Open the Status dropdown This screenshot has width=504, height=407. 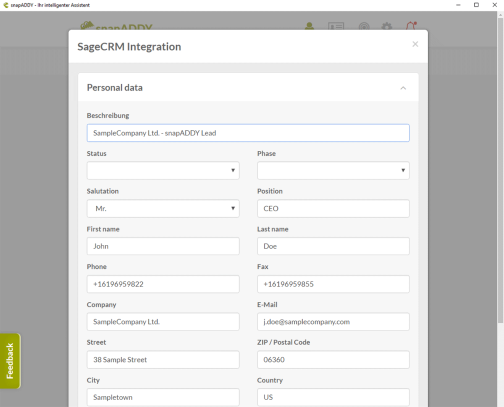(x=163, y=170)
